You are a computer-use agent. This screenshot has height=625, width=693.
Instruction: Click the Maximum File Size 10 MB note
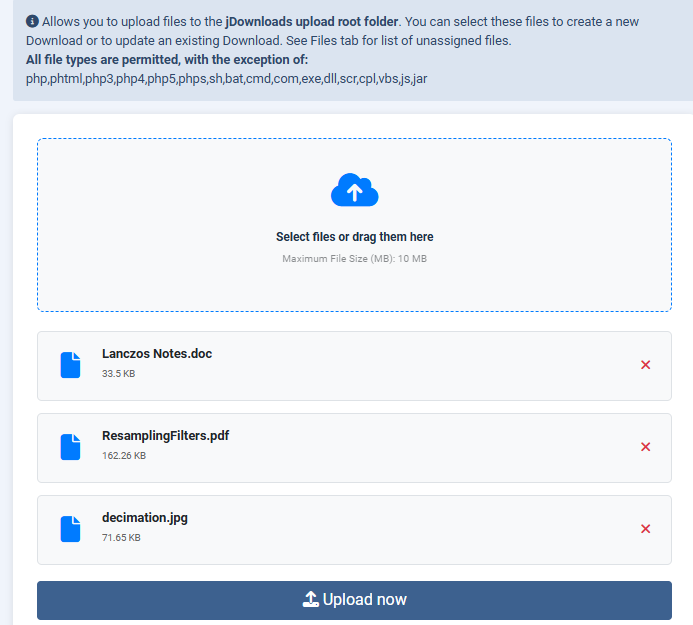tap(354, 259)
